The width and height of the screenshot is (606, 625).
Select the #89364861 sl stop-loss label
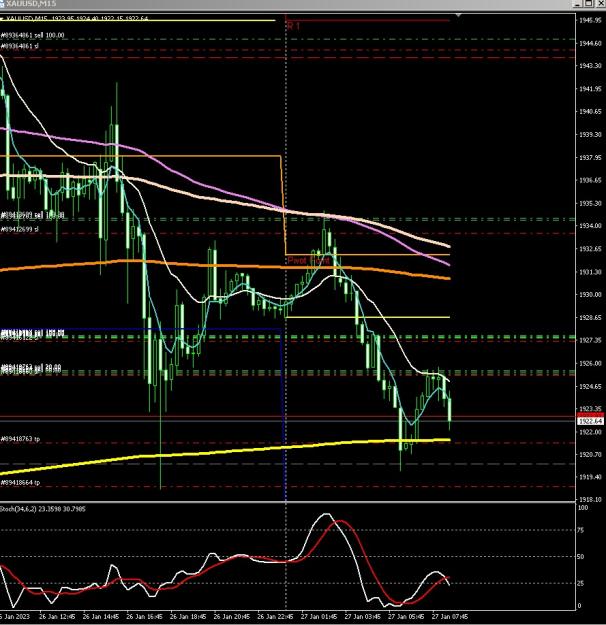[20, 46]
